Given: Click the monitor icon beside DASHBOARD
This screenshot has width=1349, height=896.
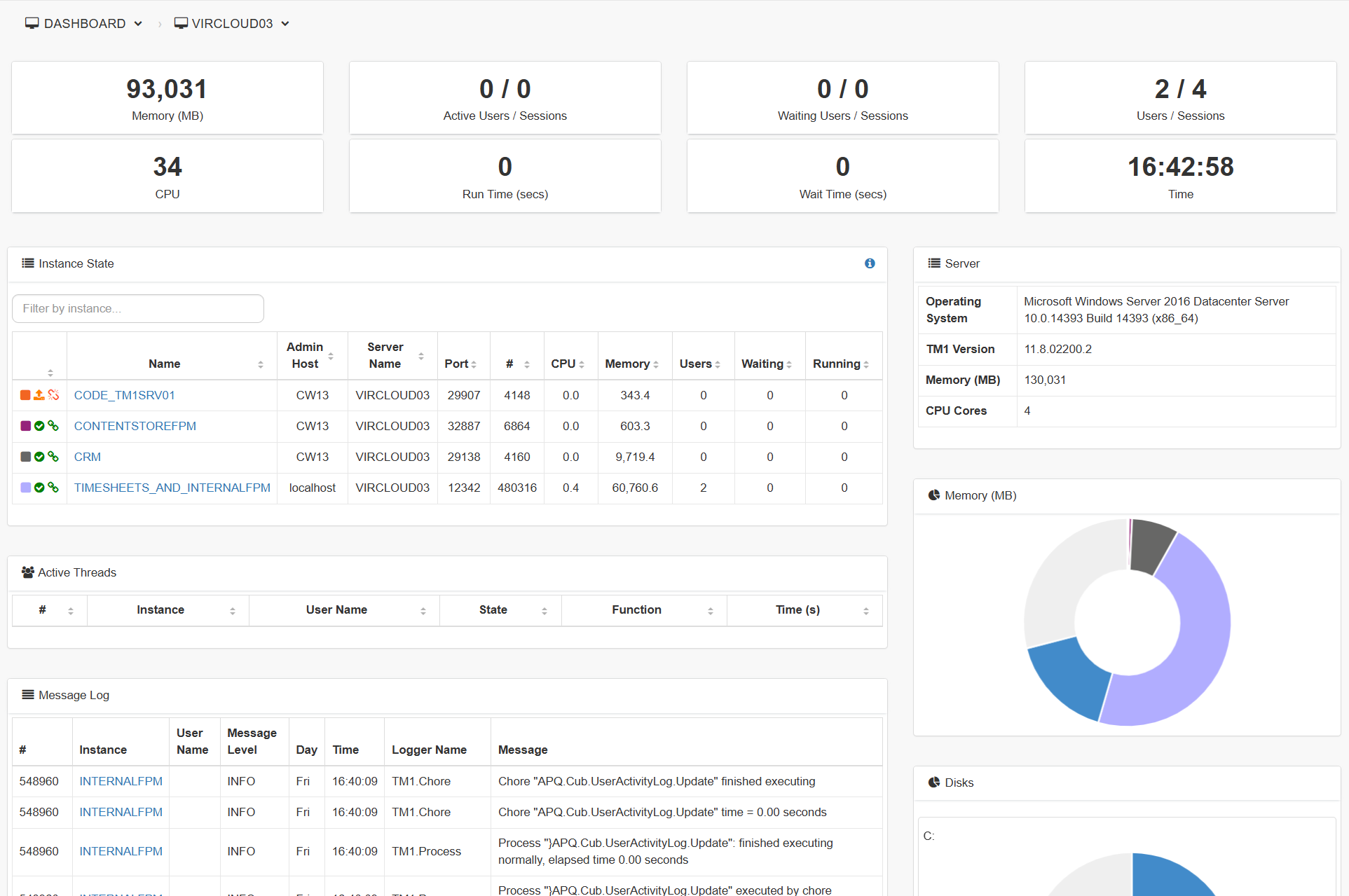Looking at the screenshot, I should tap(32, 23).
